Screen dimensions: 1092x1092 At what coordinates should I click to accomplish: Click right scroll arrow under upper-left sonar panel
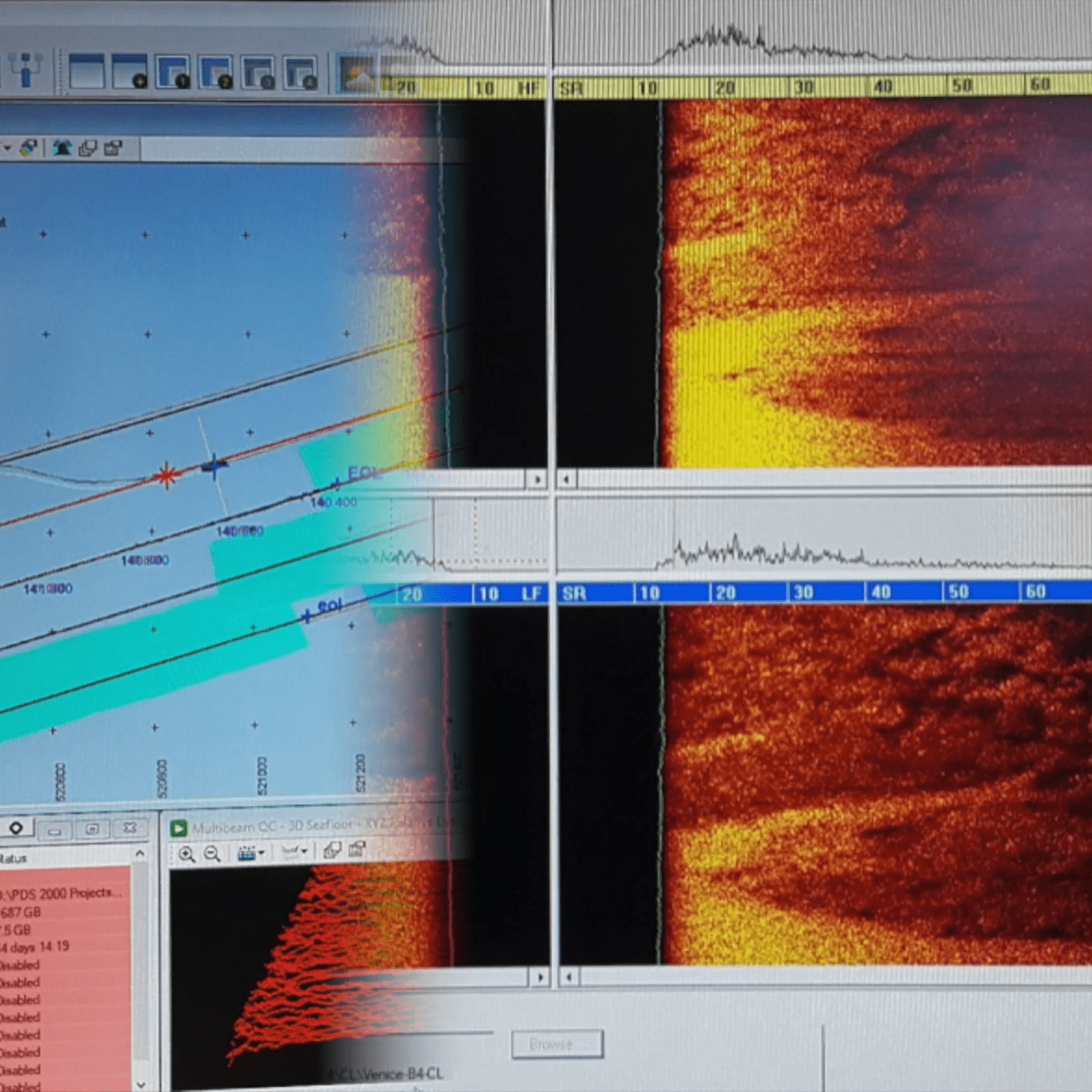(x=537, y=479)
